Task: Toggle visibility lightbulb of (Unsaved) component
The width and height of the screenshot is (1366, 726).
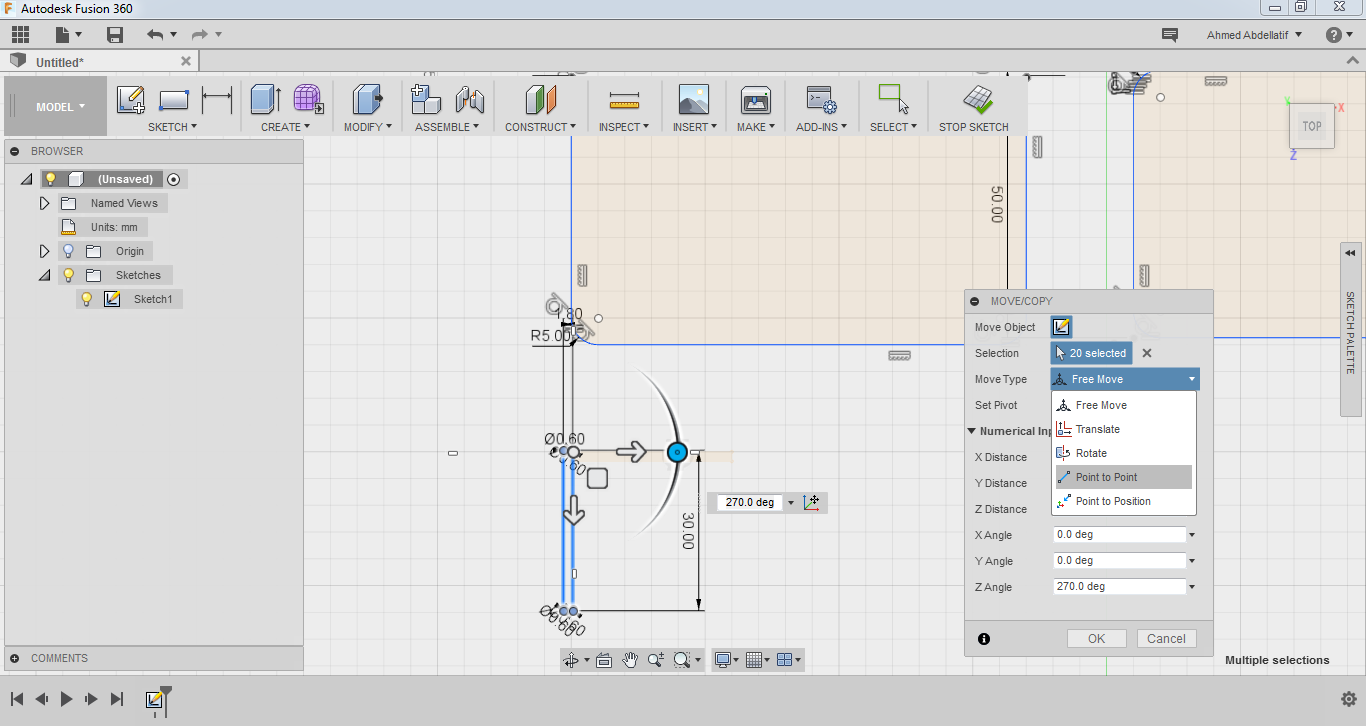Action: pos(50,179)
